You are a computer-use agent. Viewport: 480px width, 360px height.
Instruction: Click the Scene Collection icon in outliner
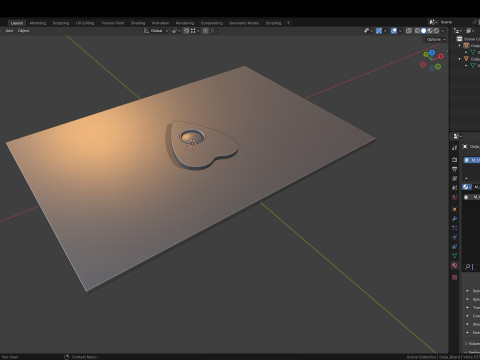460,39
